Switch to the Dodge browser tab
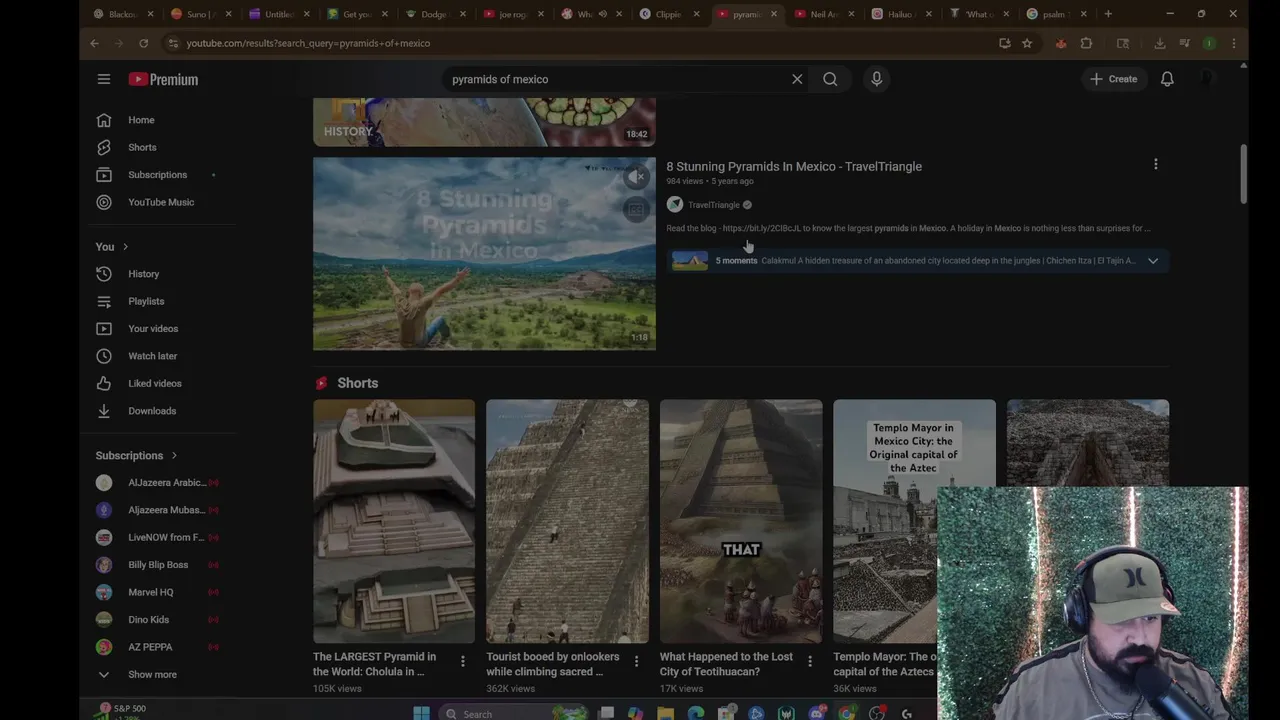The height and width of the screenshot is (720, 1280). pos(435,14)
